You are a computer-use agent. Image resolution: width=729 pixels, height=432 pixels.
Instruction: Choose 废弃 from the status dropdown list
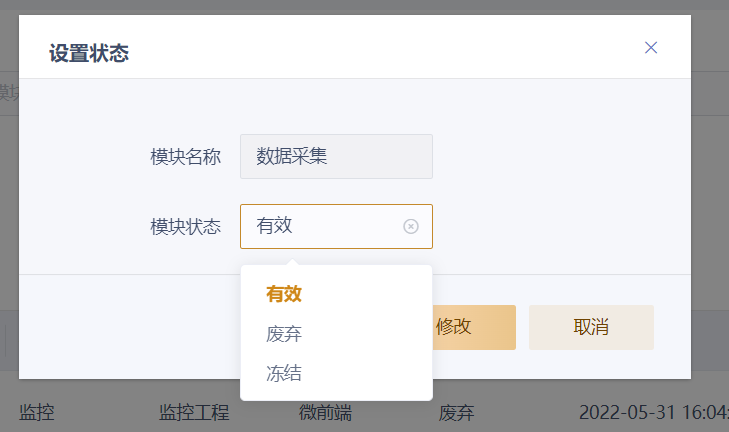coord(284,334)
